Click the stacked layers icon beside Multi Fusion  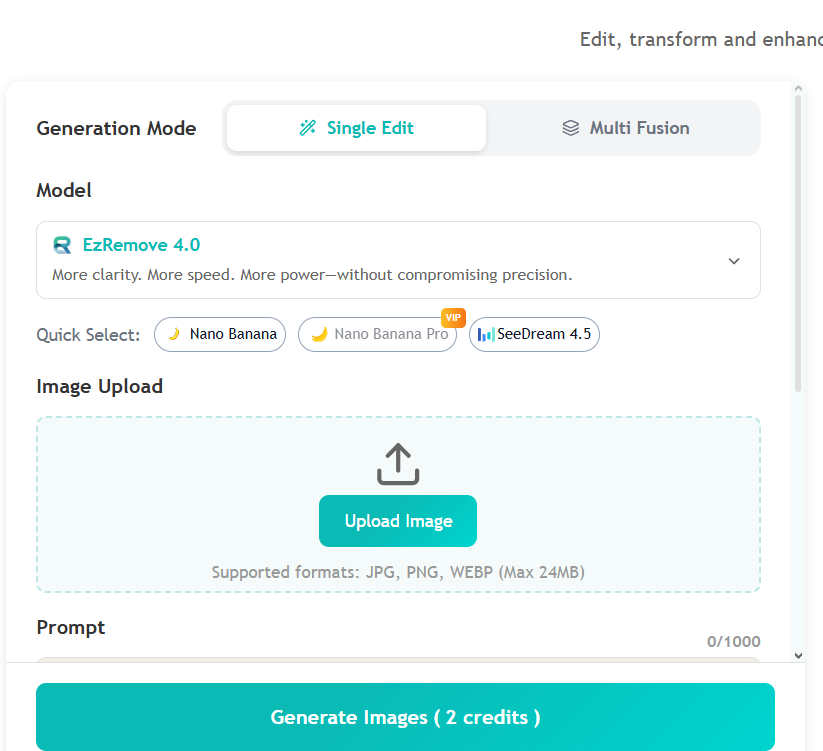(571, 128)
